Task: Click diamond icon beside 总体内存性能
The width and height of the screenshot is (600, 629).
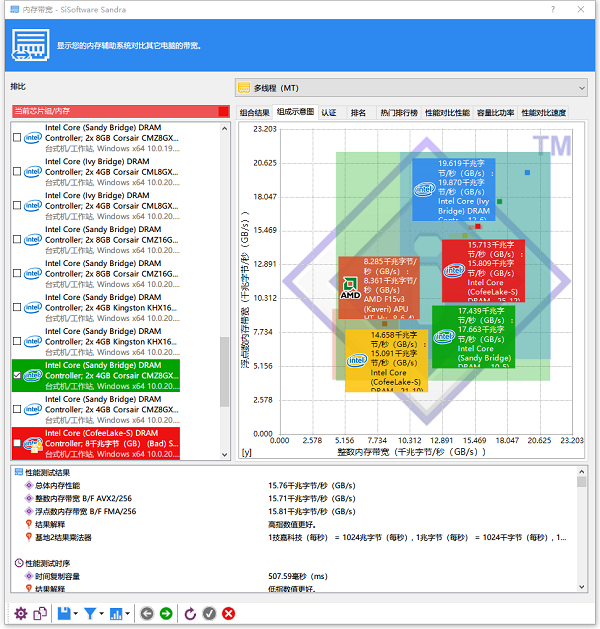Action: 28,485
